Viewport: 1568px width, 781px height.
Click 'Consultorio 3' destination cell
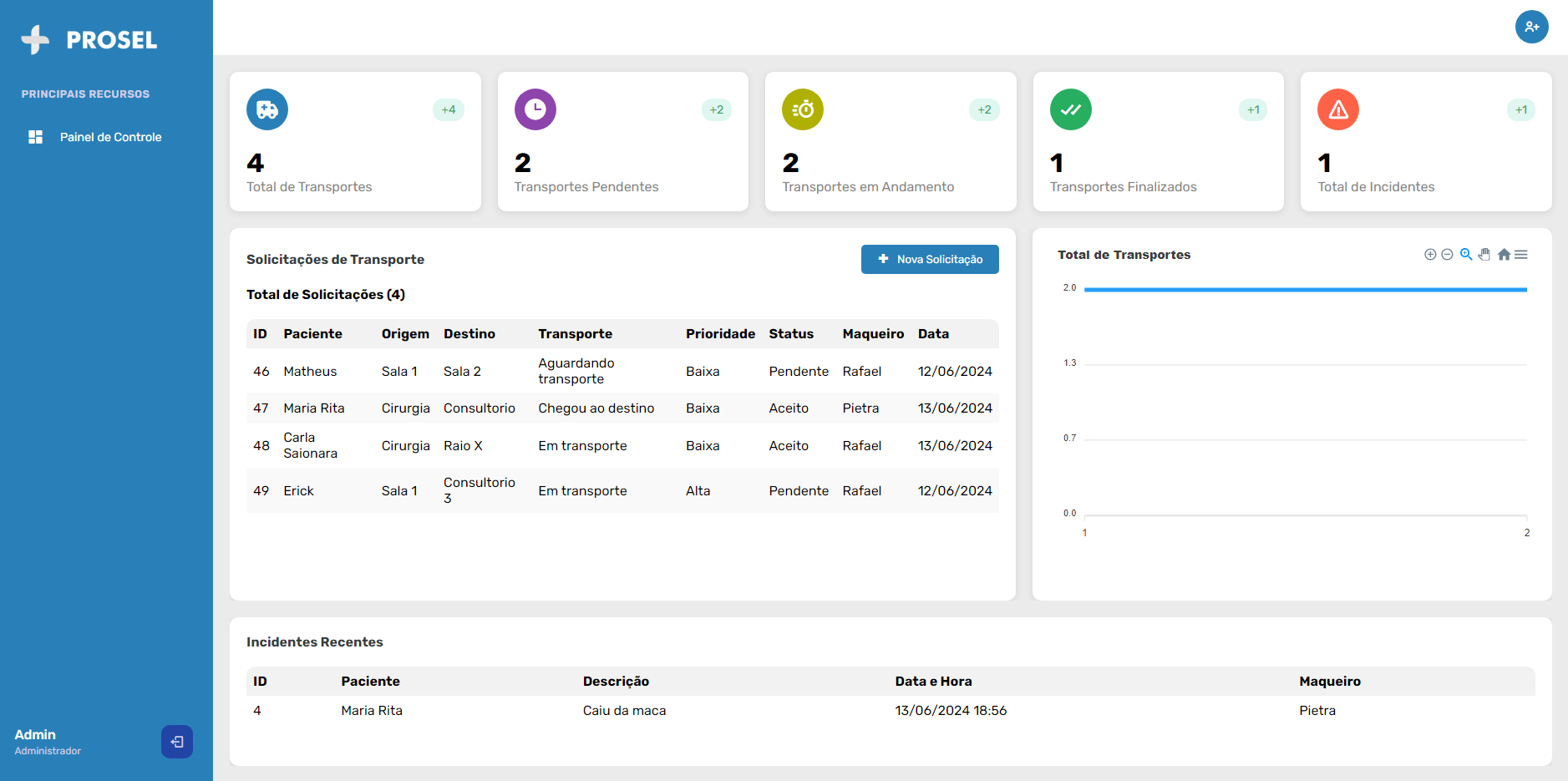click(x=479, y=490)
